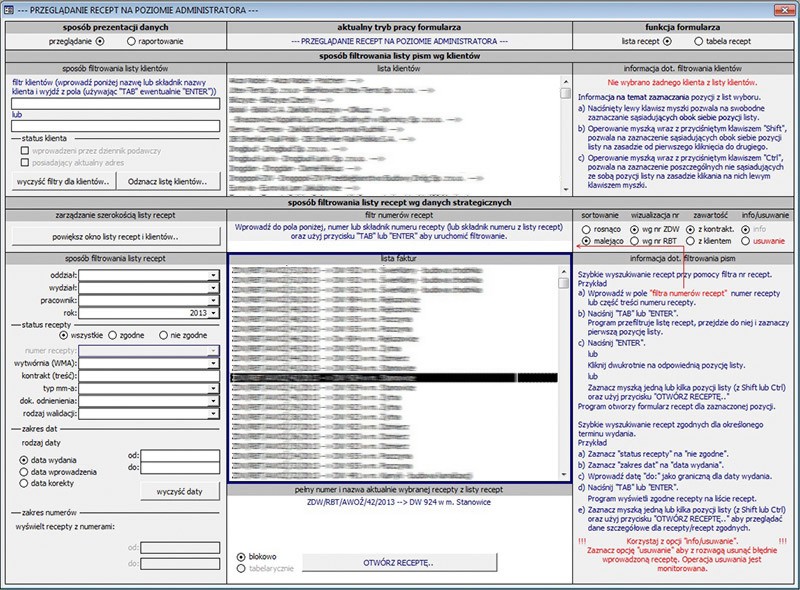Open the 'typ mm-a' dropdown
The image size is (800, 590).
click(x=214, y=388)
